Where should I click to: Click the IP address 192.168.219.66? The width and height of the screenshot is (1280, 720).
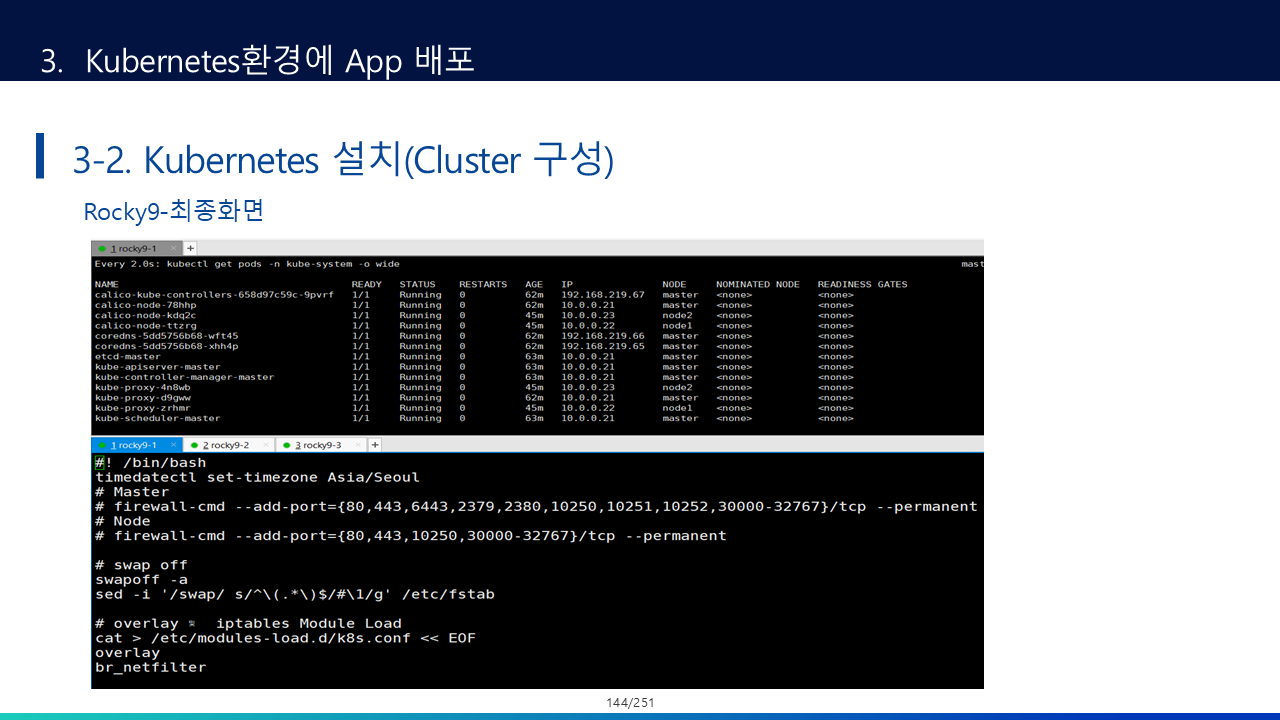click(x=603, y=336)
